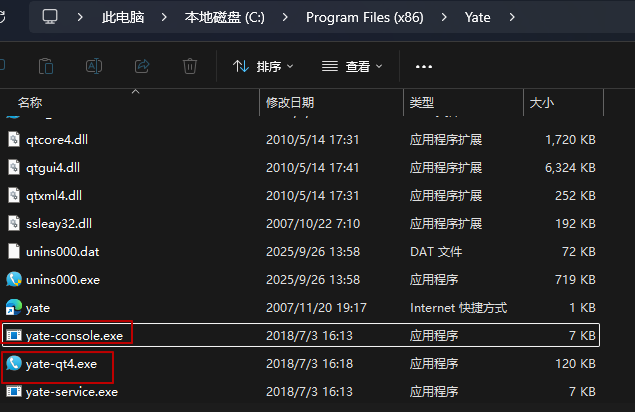
Task: Click size 1,720 KB of qtcore4.dll
Action: 570,140
